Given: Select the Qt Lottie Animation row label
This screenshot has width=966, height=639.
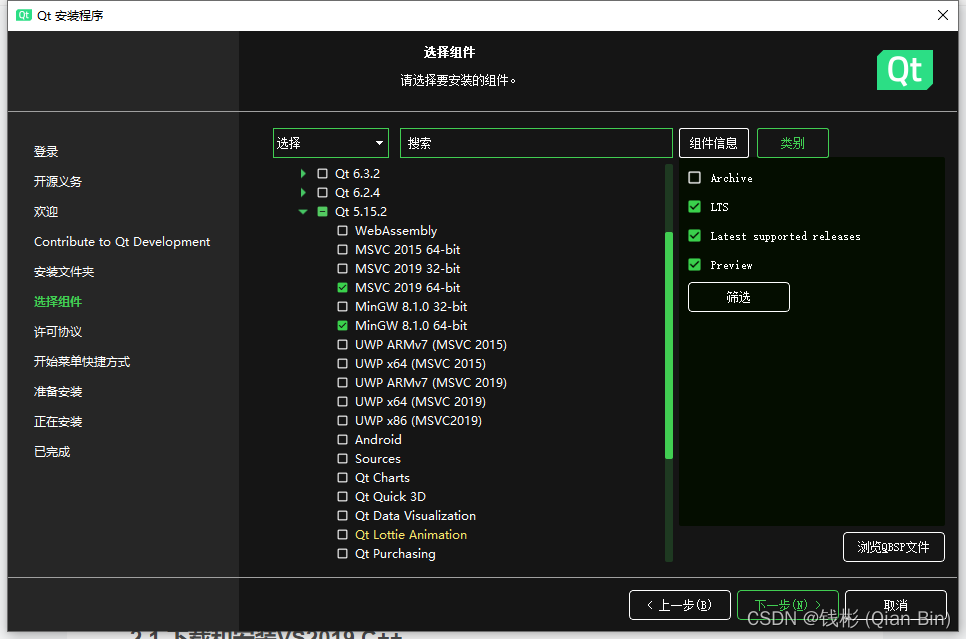Looking at the screenshot, I should (411, 535).
